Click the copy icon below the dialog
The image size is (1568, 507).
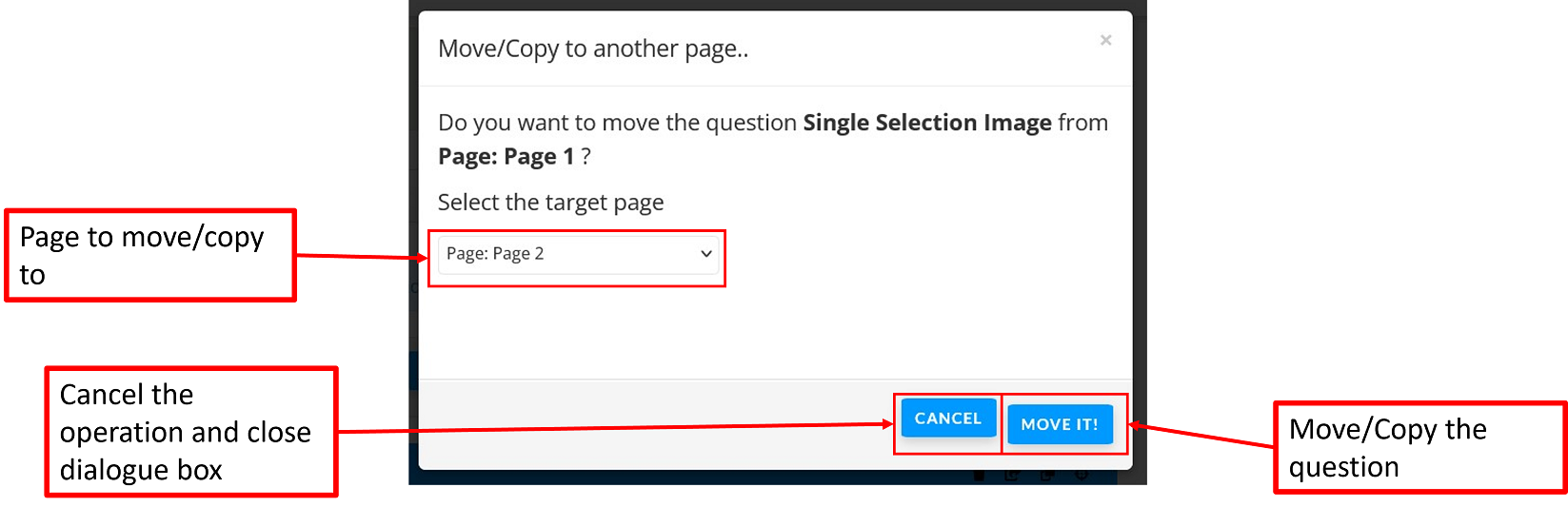click(1047, 476)
